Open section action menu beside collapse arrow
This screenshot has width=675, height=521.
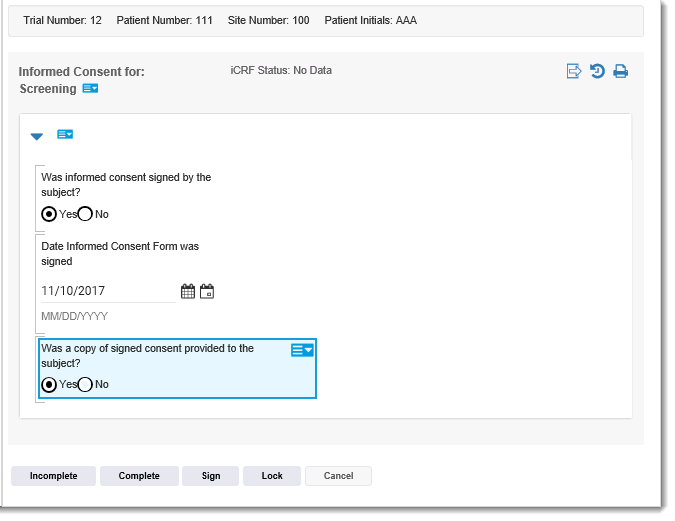pos(65,134)
